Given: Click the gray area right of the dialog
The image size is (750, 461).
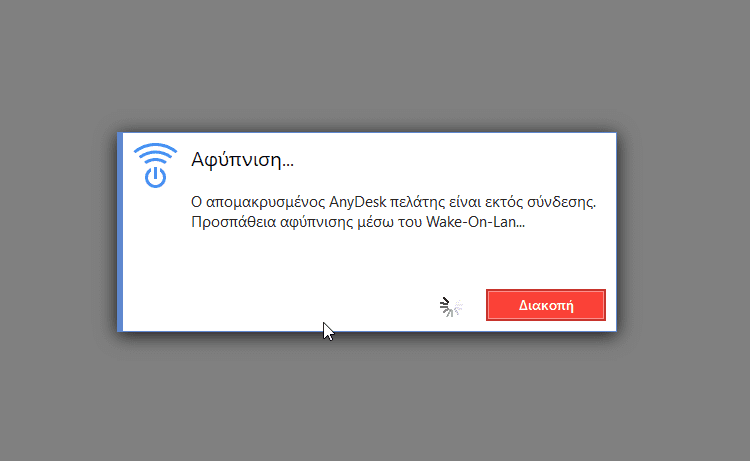Looking at the screenshot, I should coord(683,232).
